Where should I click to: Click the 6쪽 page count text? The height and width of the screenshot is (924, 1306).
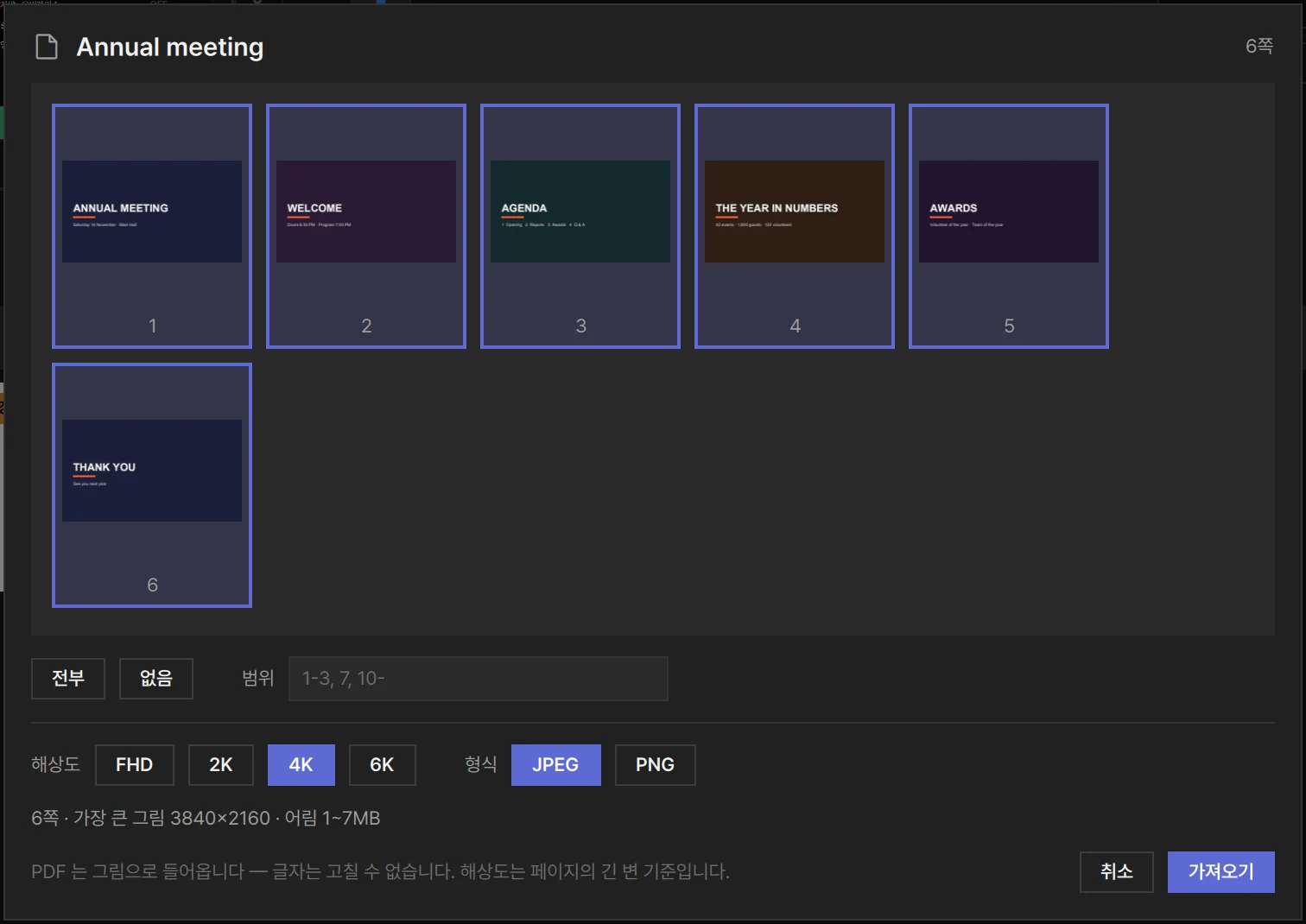pyautogui.click(x=1259, y=47)
